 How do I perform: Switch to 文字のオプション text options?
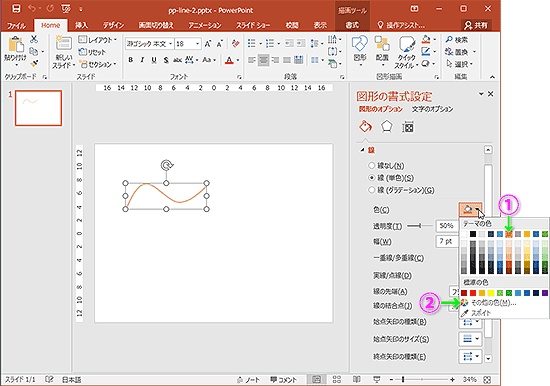(x=432, y=109)
